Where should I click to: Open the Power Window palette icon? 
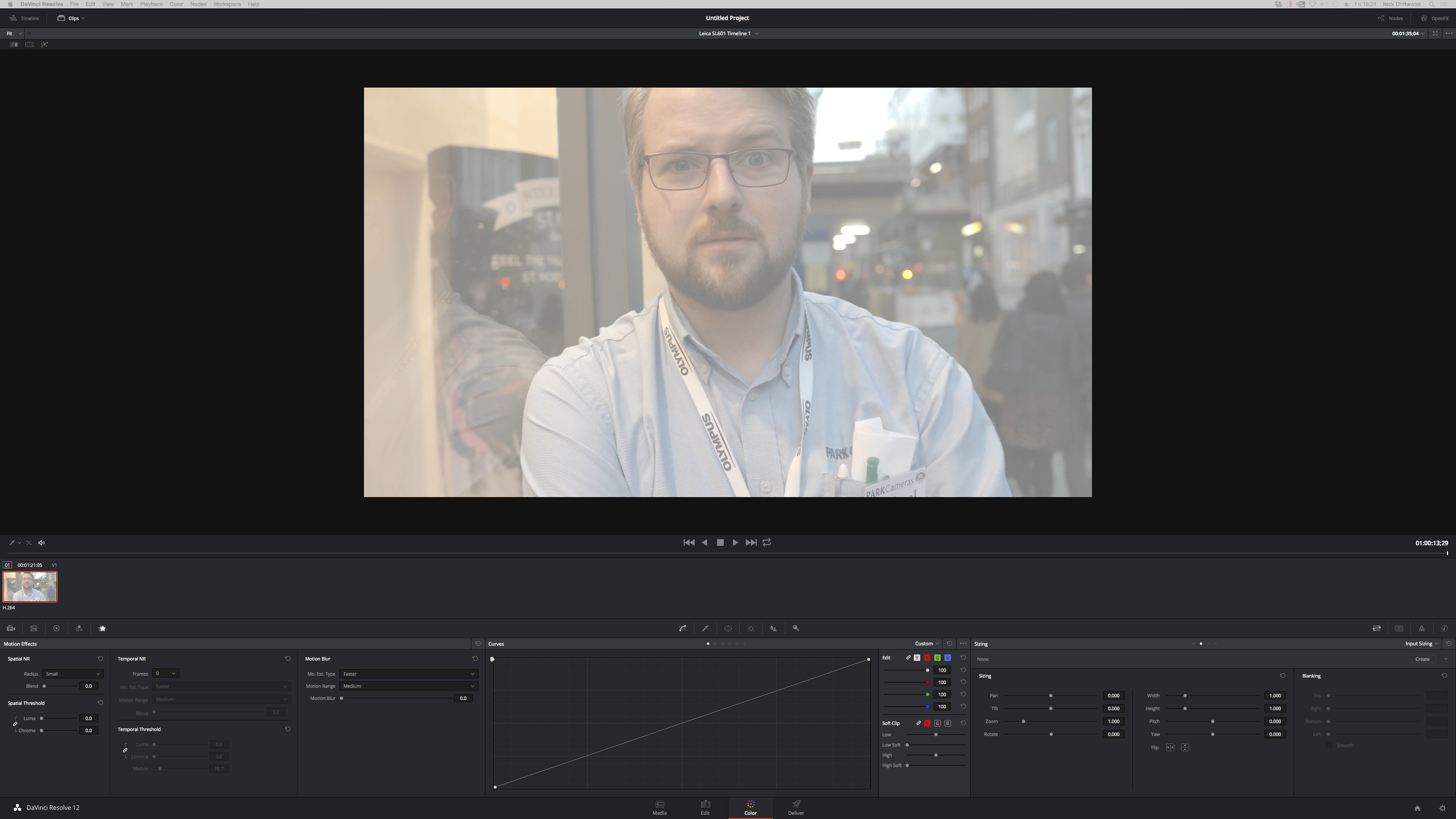tap(728, 628)
